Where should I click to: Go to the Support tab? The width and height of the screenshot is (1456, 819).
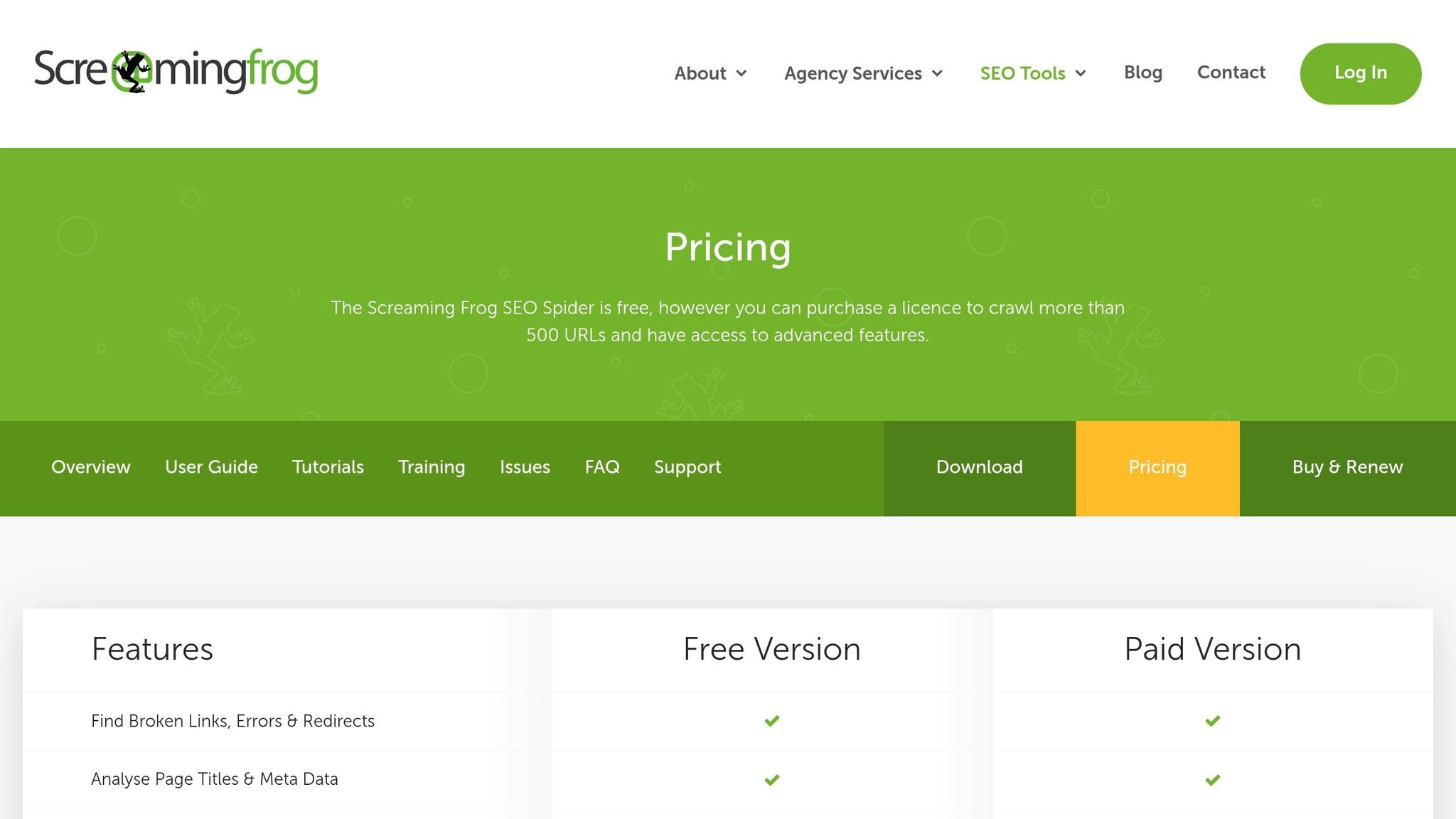[x=687, y=467]
